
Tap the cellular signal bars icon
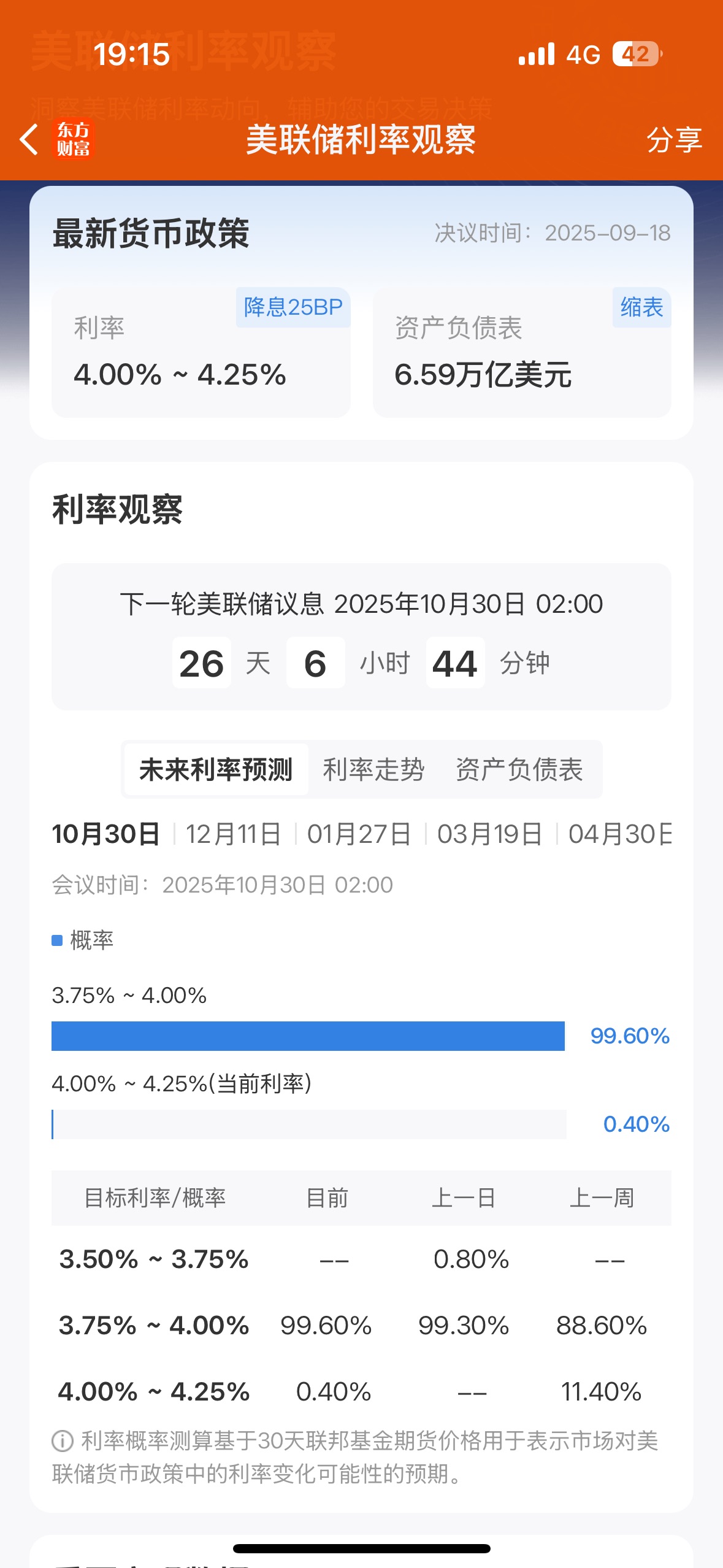(537, 55)
